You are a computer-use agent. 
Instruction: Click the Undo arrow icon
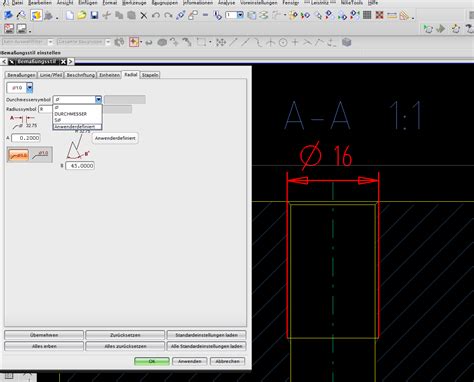point(156,15)
